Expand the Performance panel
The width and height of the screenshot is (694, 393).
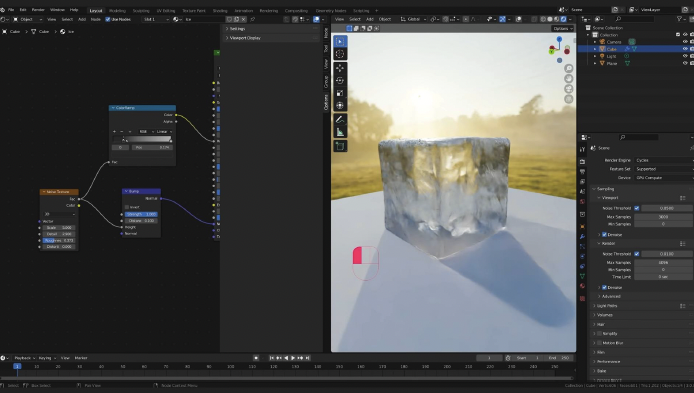(642, 362)
